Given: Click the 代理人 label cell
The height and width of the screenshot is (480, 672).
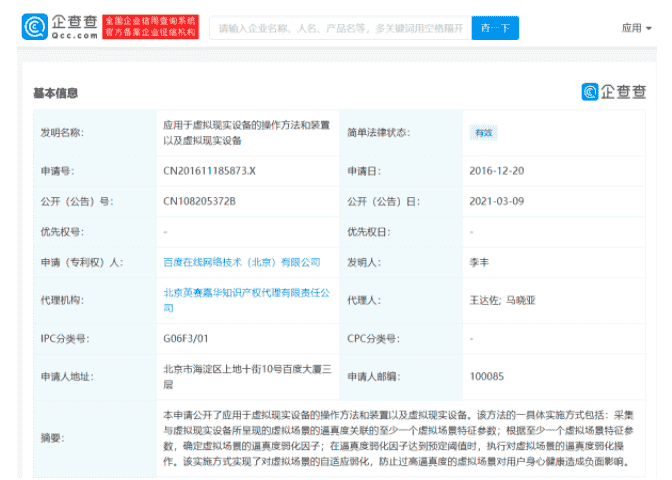Looking at the screenshot, I should click(x=401, y=300).
